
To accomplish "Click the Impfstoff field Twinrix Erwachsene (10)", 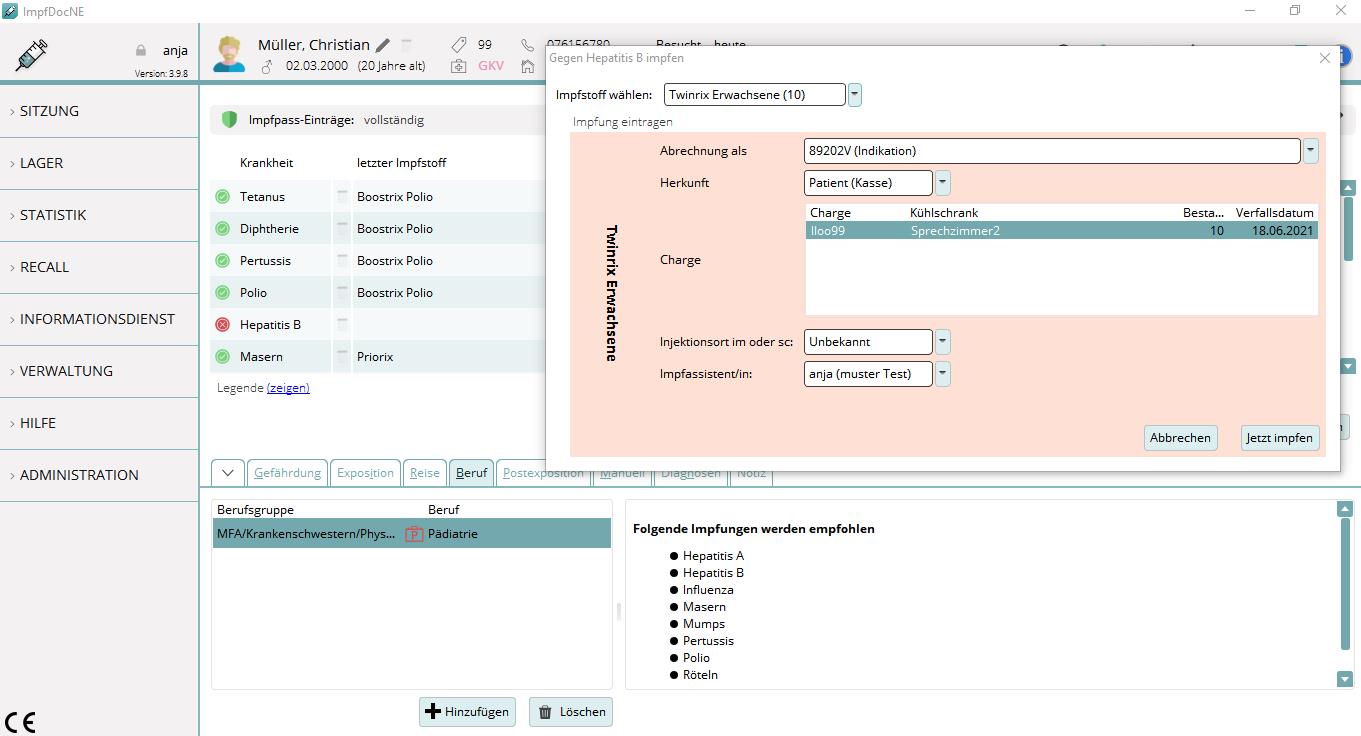I will 754,95.
